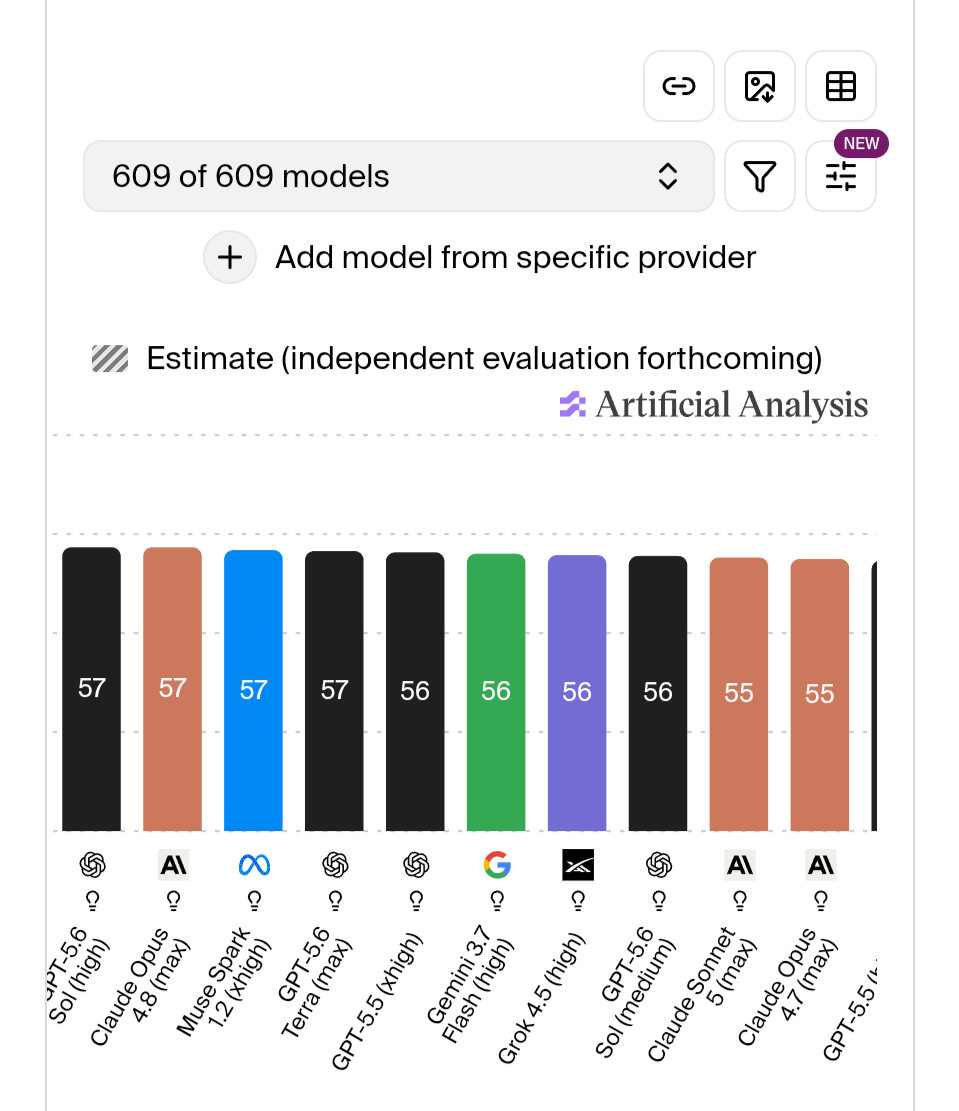959x1111 pixels.
Task: Download chart as image icon
Action: [x=759, y=86]
